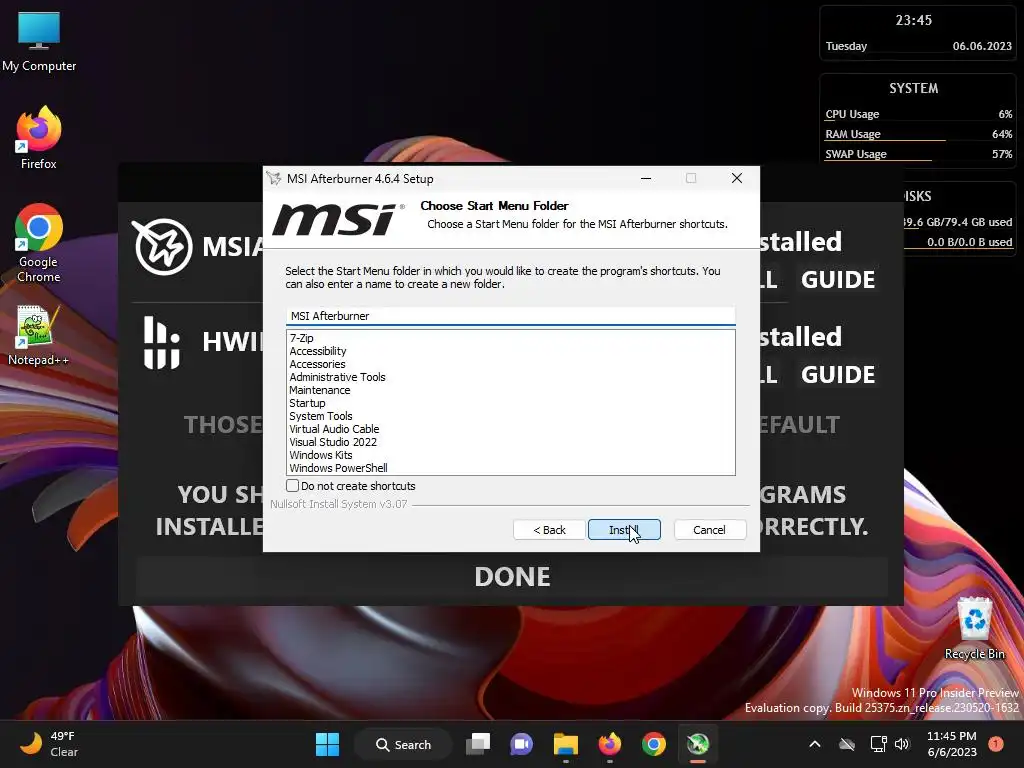
Task: Open the weather widget showing 49°F
Action: (x=49, y=744)
